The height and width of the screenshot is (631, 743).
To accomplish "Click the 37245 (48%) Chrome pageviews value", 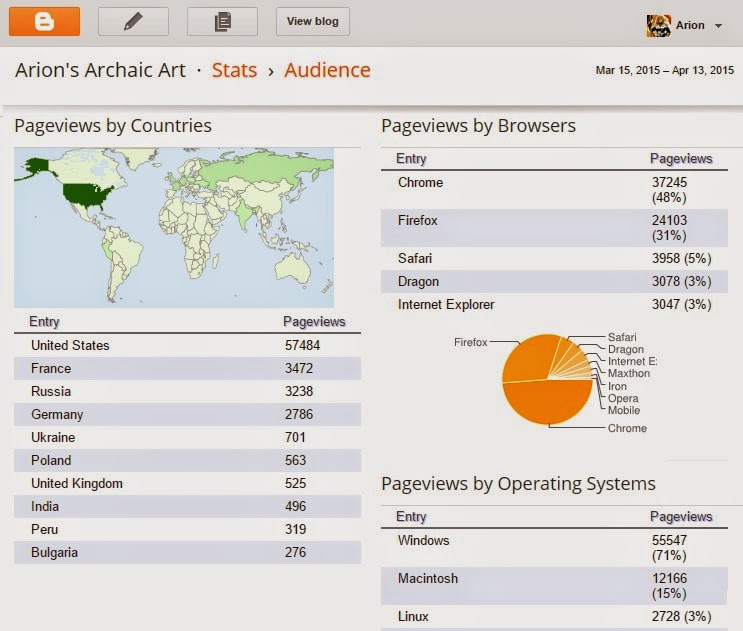I will (x=669, y=190).
